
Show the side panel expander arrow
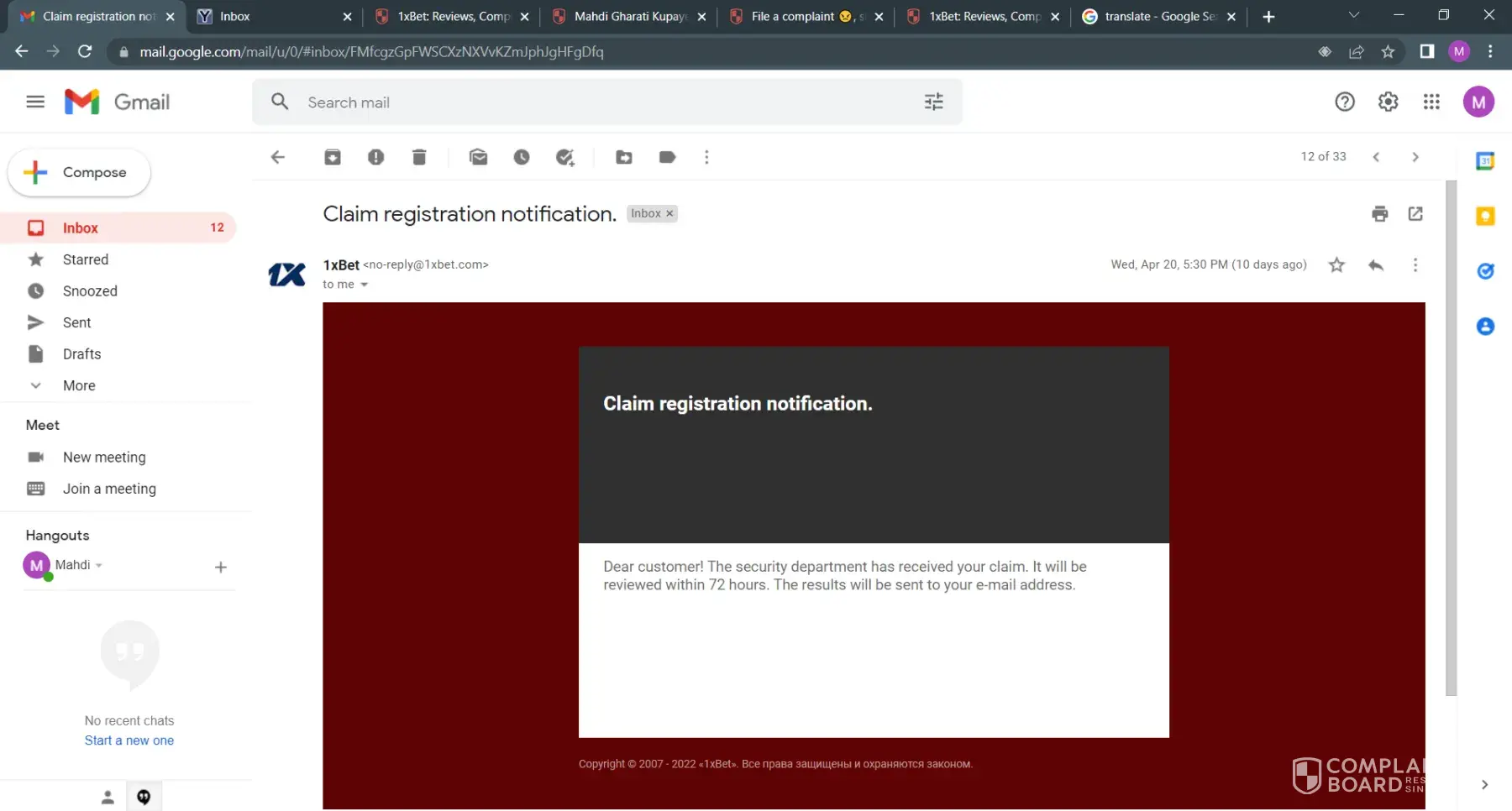1484,784
